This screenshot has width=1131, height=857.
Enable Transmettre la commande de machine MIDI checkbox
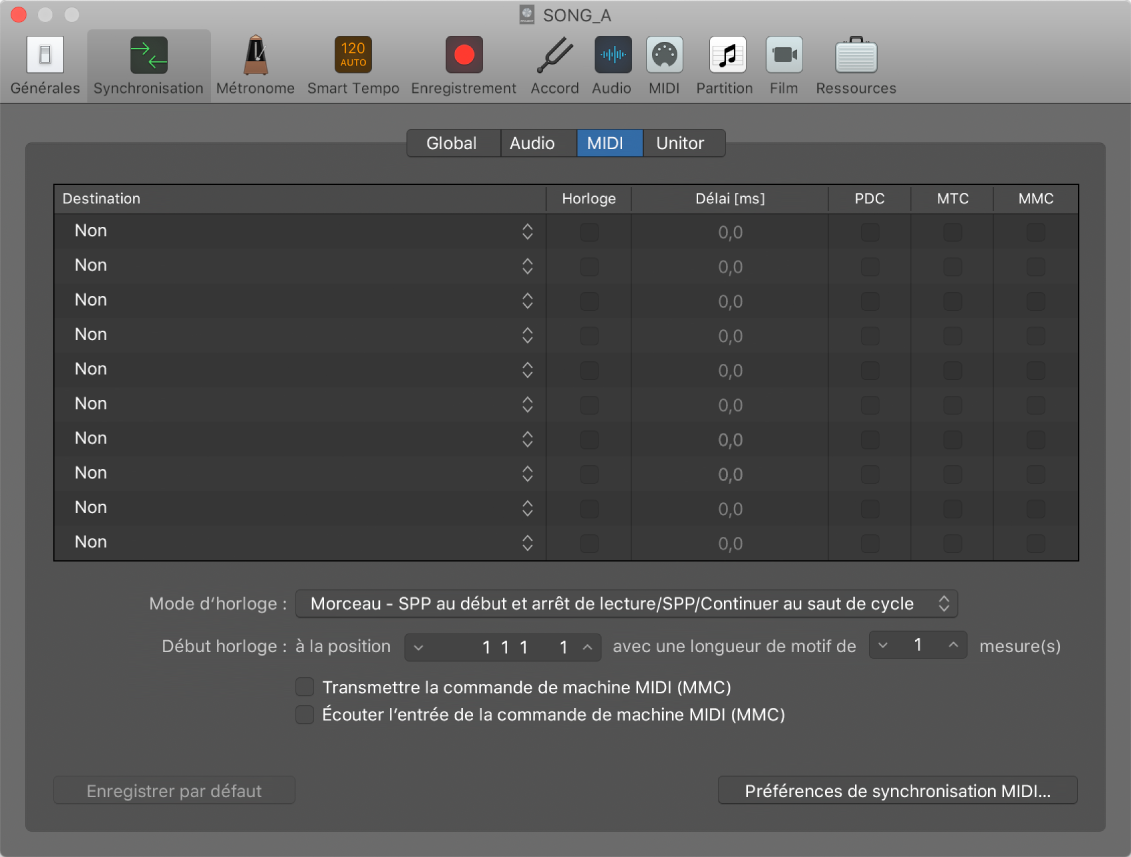coord(305,687)
